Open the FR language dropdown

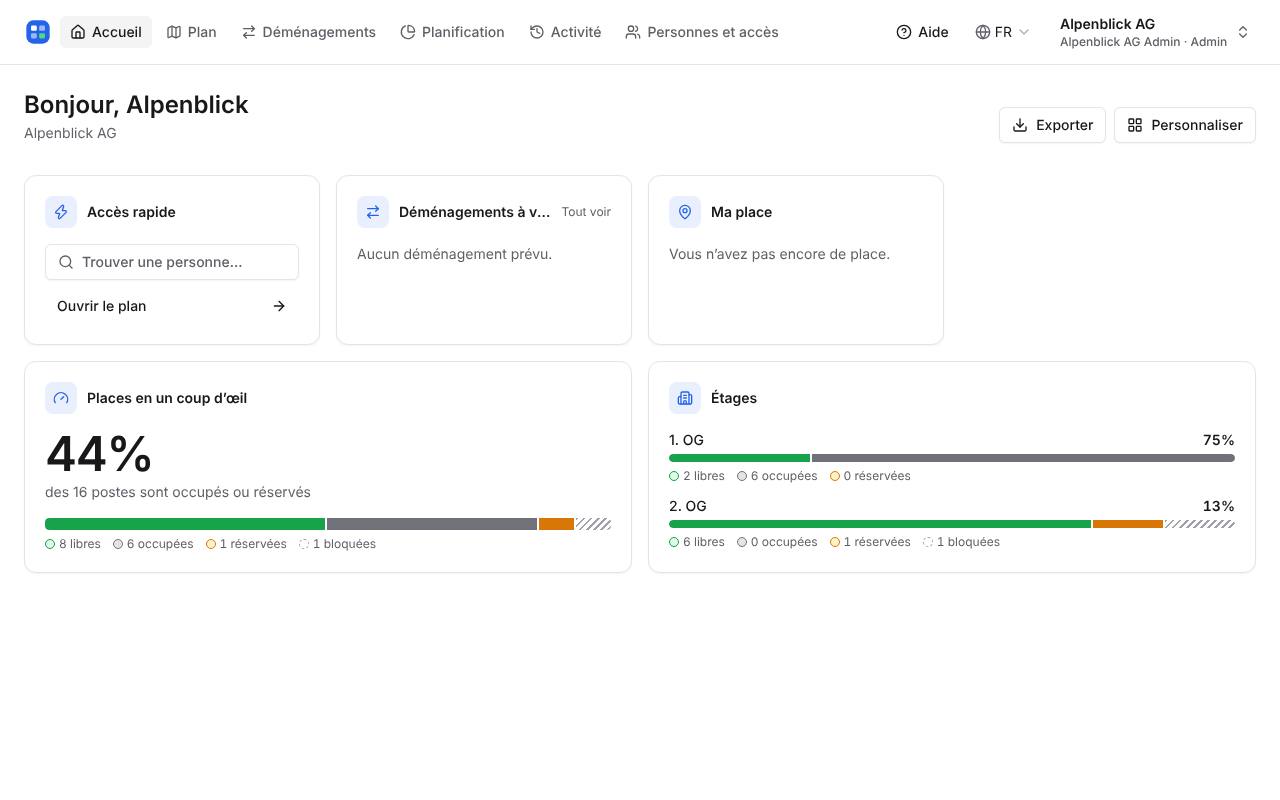[1002, 32]
